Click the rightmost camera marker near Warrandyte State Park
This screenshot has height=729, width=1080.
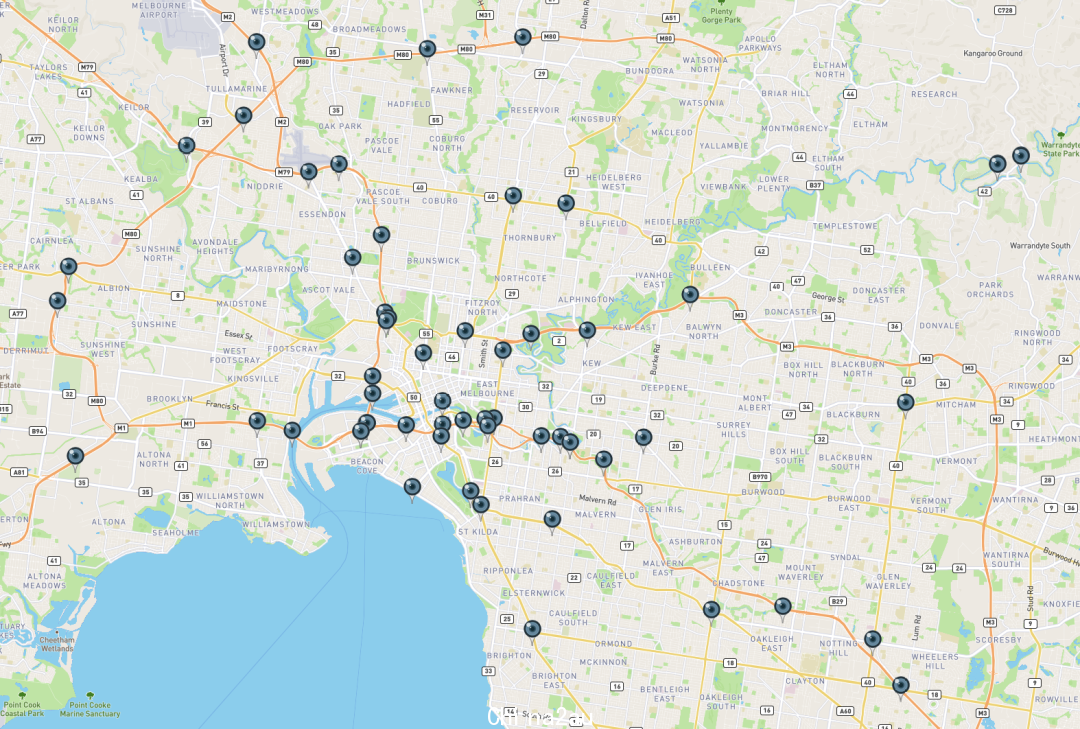(x=1021, y=157)
